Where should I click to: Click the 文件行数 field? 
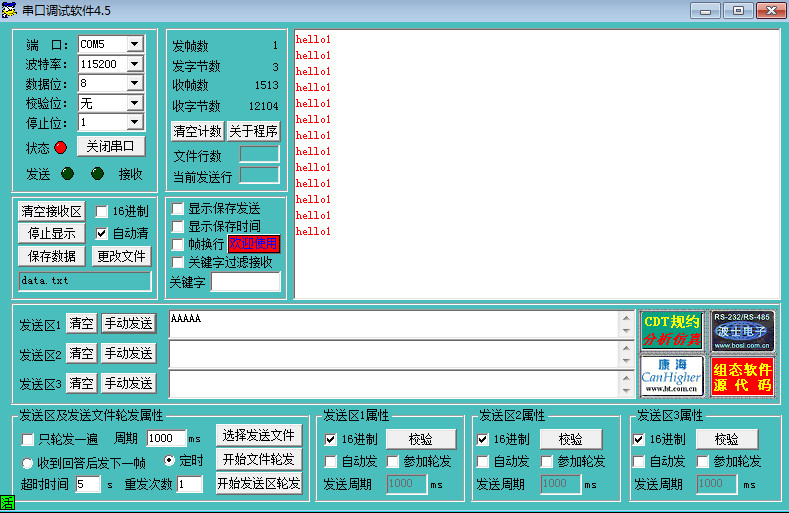point(259,154)
